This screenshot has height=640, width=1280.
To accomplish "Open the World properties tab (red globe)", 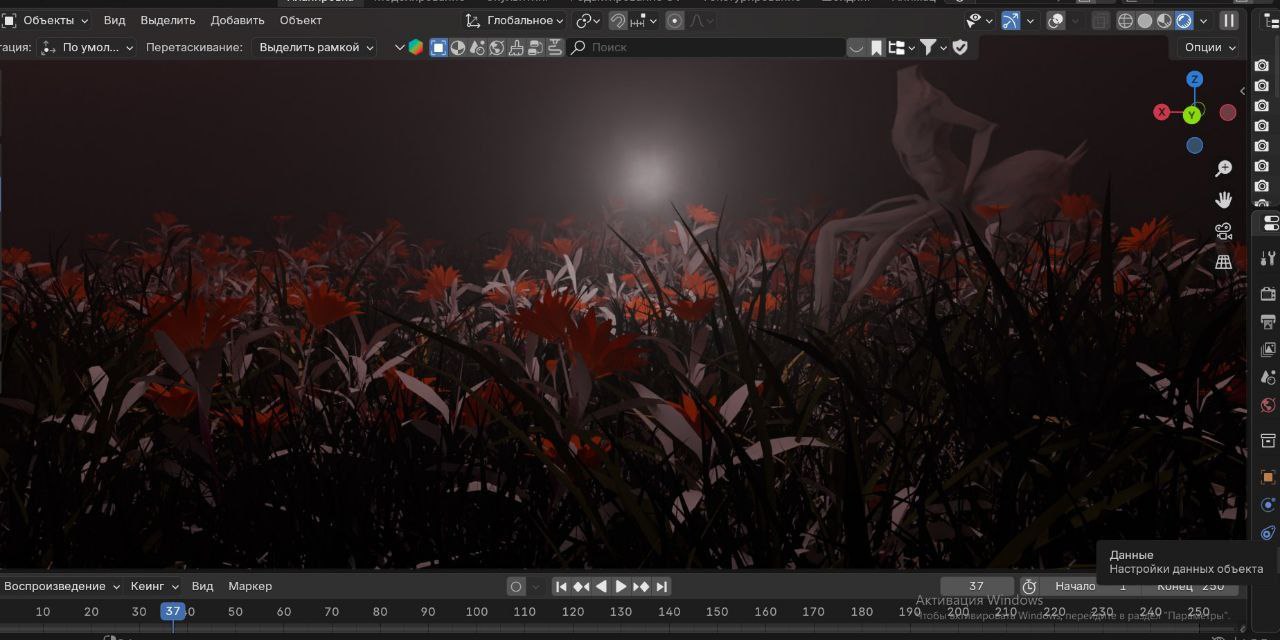I will point(1268,406).
